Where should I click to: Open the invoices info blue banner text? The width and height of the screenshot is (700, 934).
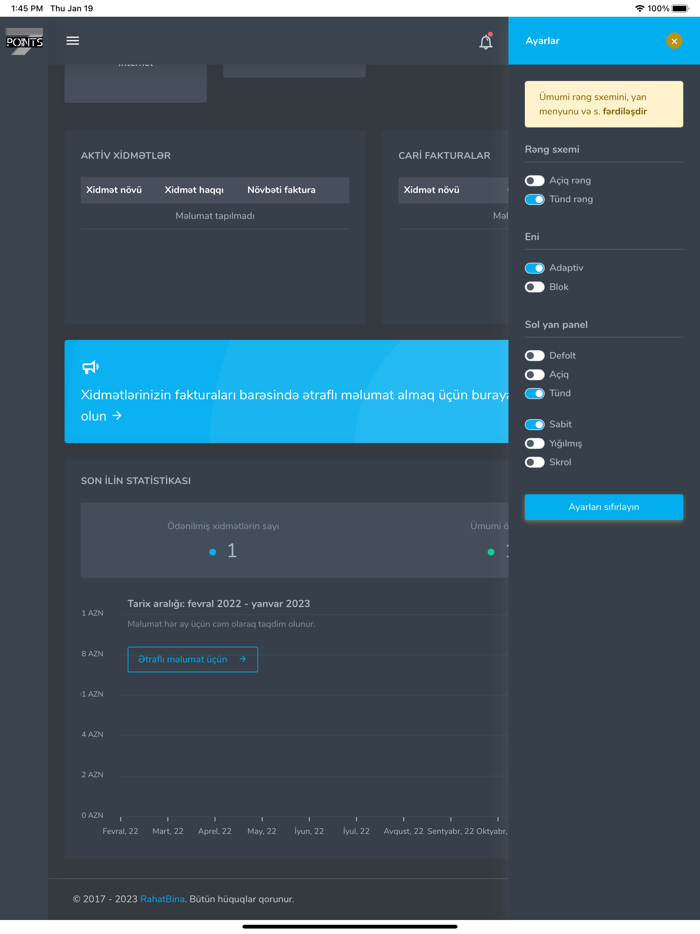click(294, 405)
